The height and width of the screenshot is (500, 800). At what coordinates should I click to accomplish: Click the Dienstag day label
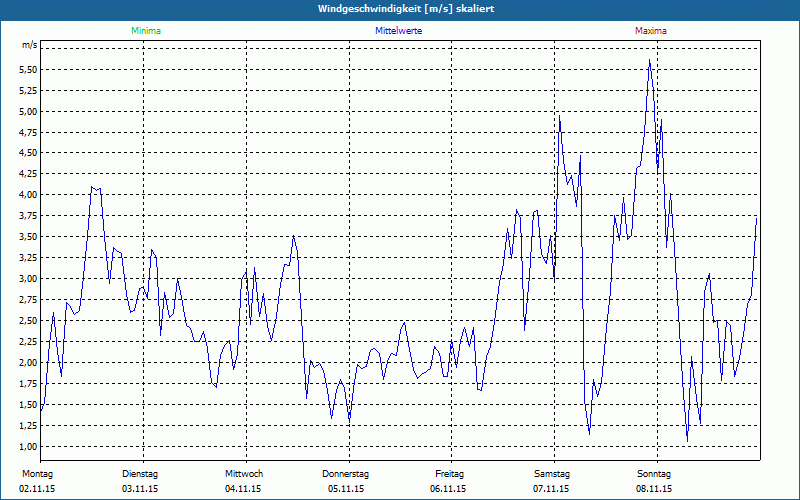pos(140,474)
